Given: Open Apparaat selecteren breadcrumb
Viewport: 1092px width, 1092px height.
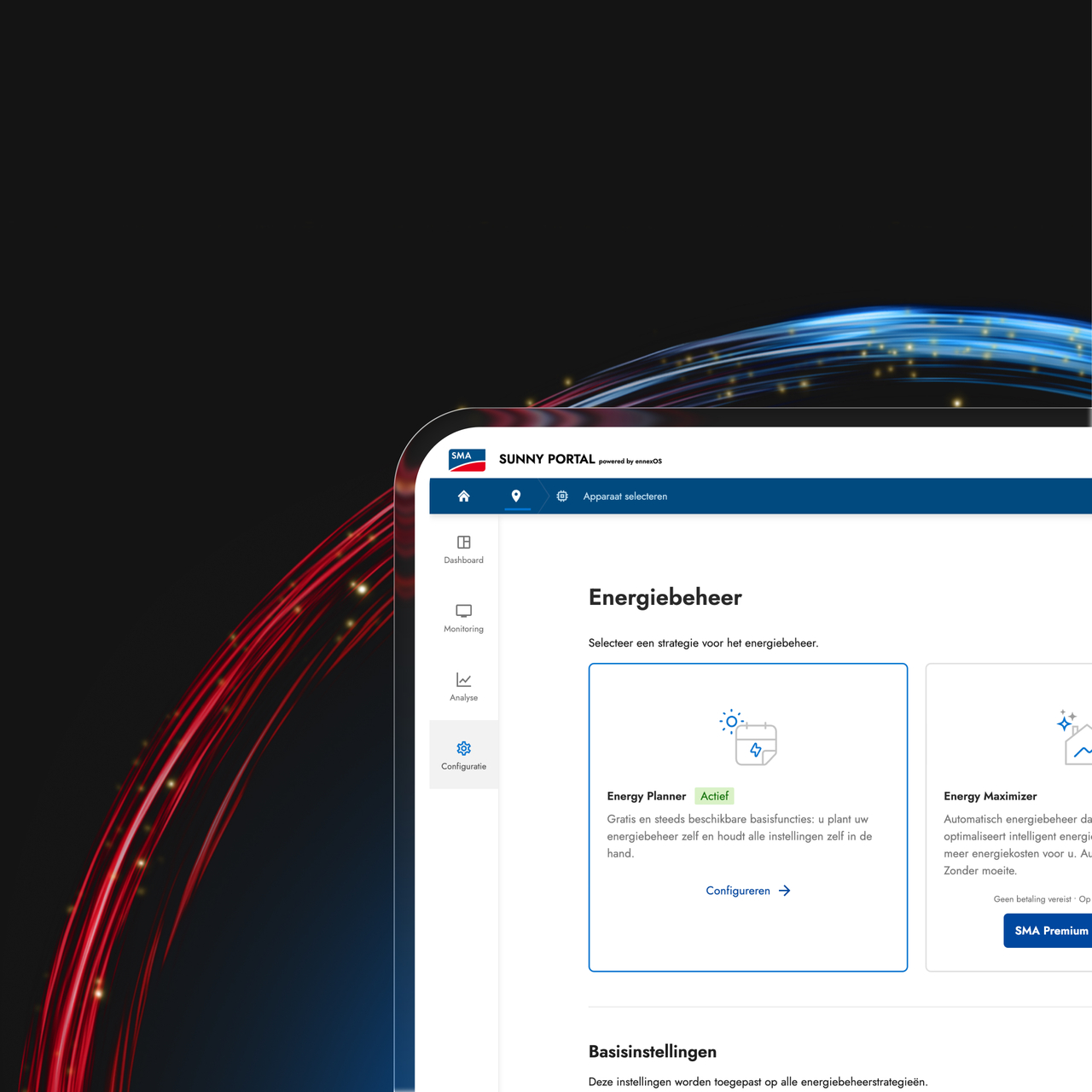Looking at the screenshot, I should (x=625, y=497).
